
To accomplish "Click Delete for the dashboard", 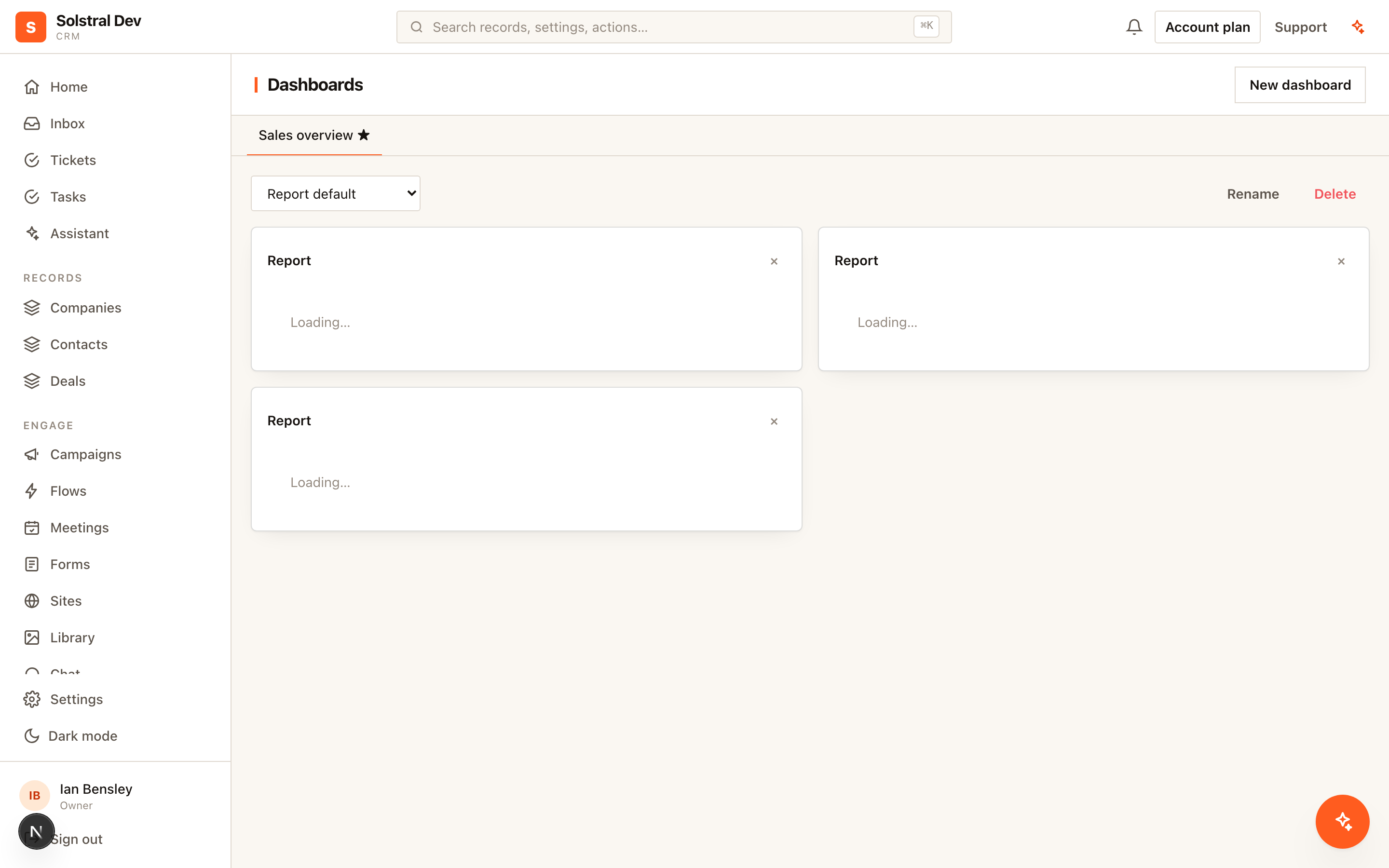I will click(x=1335, y=194).
